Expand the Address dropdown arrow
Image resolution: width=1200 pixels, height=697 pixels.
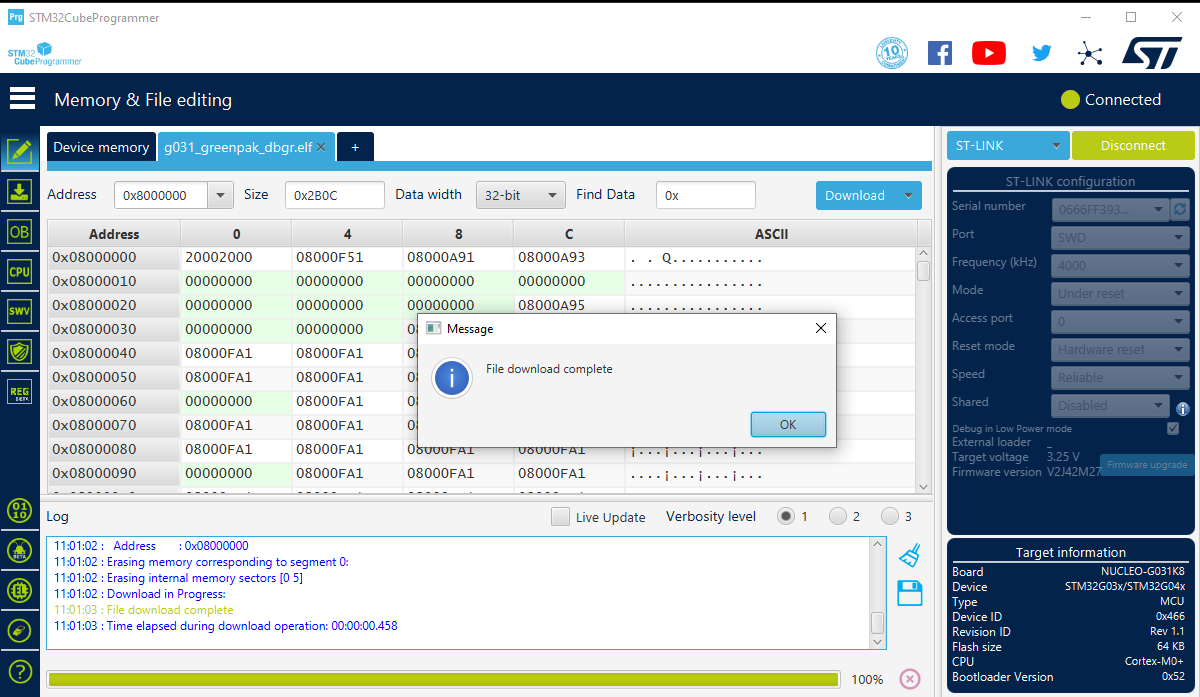[x=221, y=196]
